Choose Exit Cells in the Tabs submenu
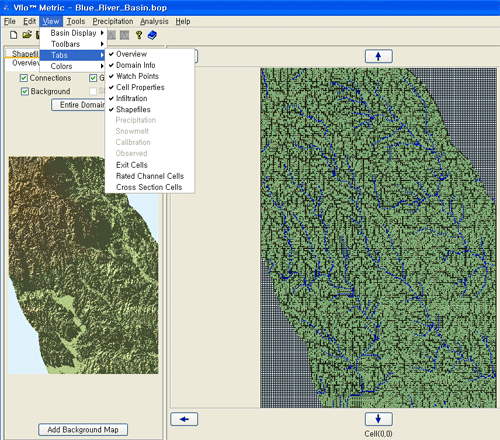Viewport: 500px width, 440px height. tap(150, 165)
